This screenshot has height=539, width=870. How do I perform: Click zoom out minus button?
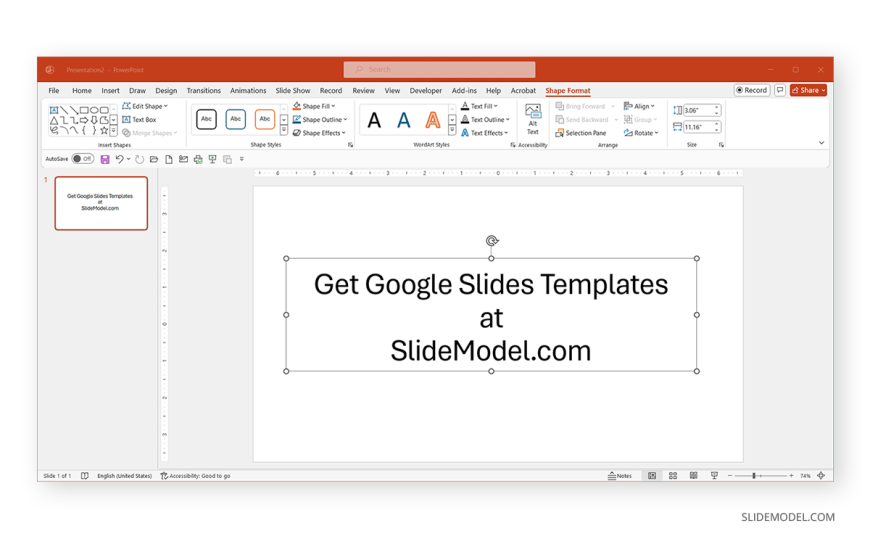730,476
